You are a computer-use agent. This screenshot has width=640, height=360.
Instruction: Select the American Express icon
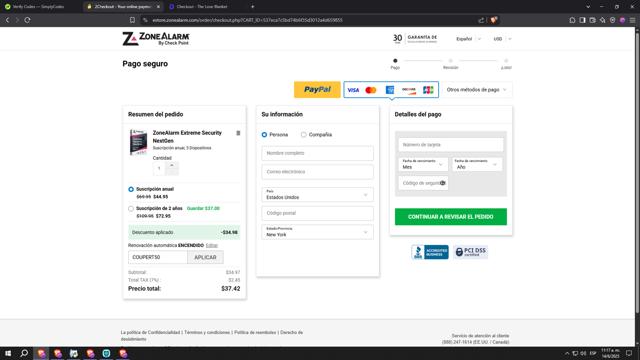390,90
